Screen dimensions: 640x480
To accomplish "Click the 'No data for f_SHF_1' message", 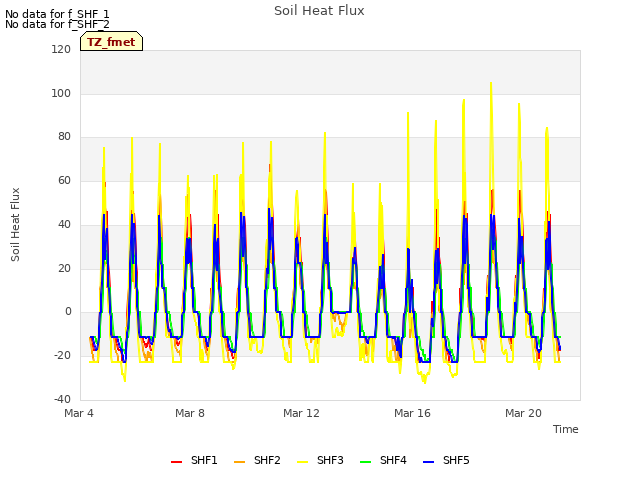I will click(57, 14).
